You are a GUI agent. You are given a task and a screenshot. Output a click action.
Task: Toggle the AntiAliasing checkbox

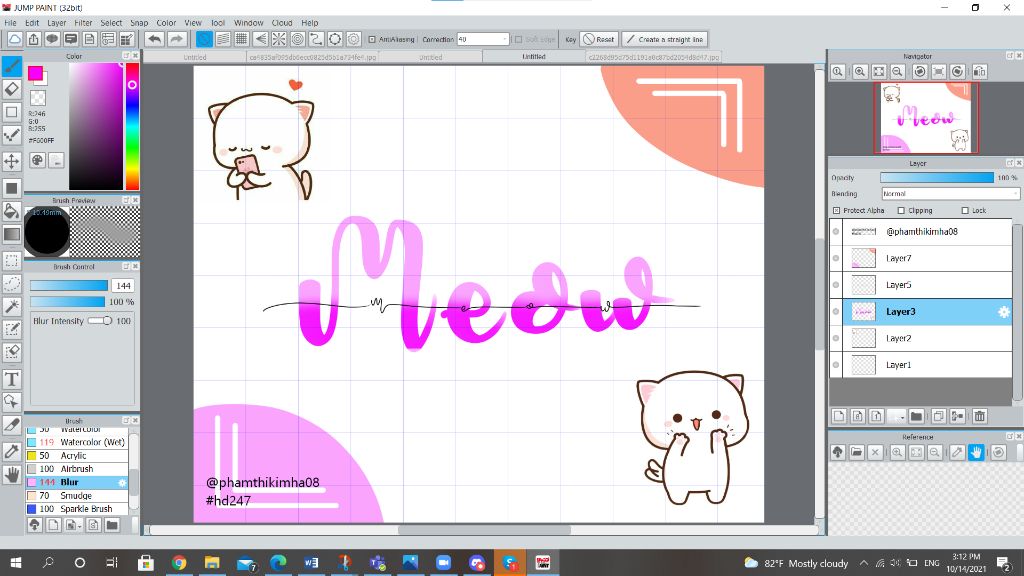click(372, 39)
